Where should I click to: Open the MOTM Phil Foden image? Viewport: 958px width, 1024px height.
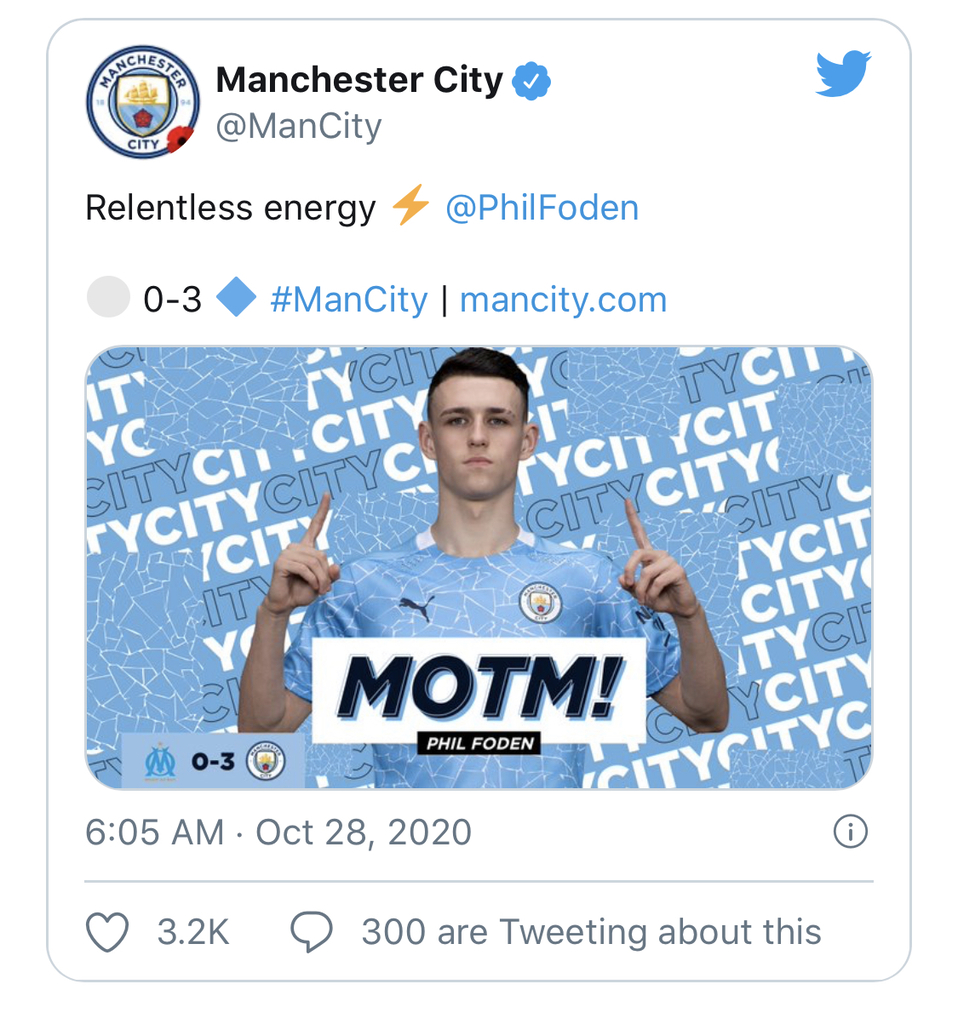(479, 567)
